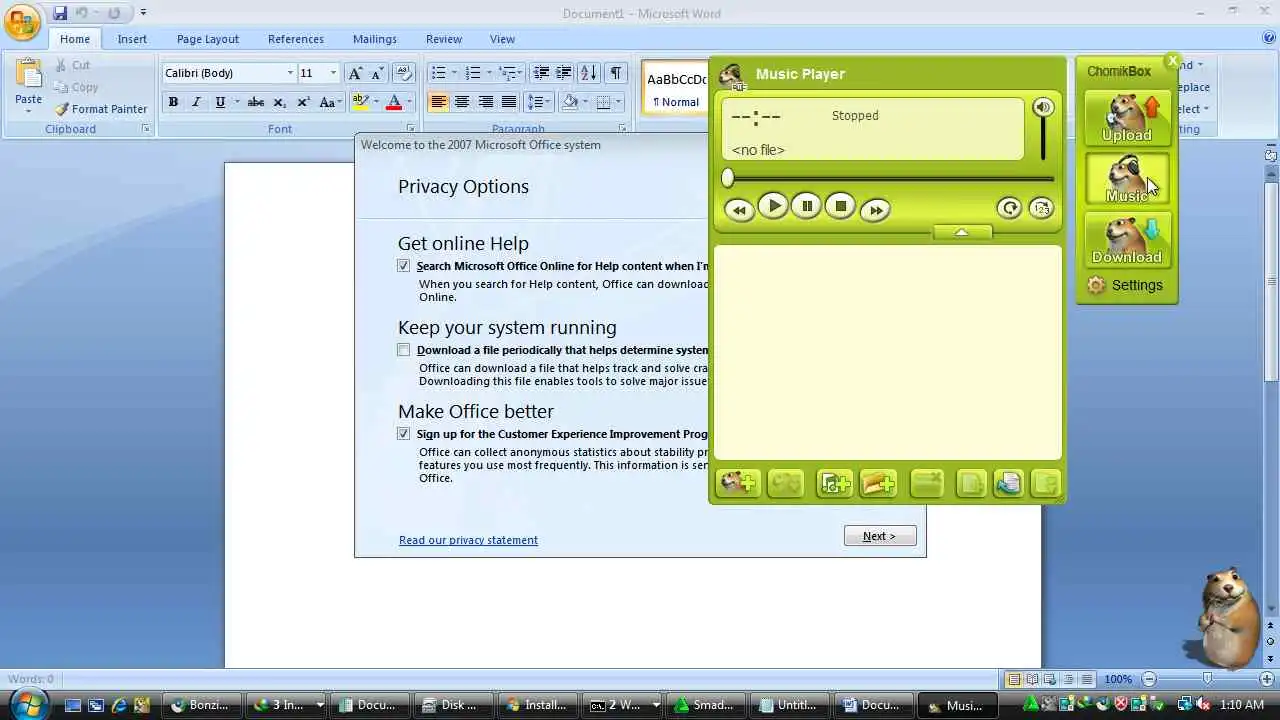Align text right
The height and width of the screenshot is (720, 1280).
tap(485, 102)
